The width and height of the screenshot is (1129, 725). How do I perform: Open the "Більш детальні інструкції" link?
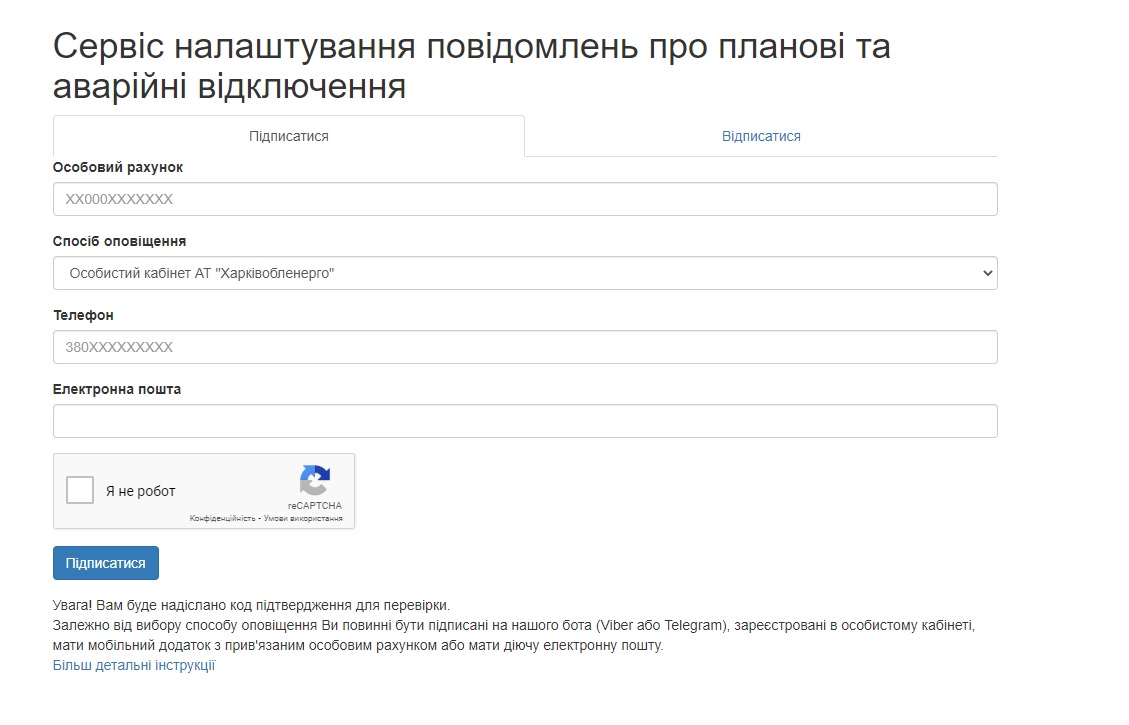(134, 666)
